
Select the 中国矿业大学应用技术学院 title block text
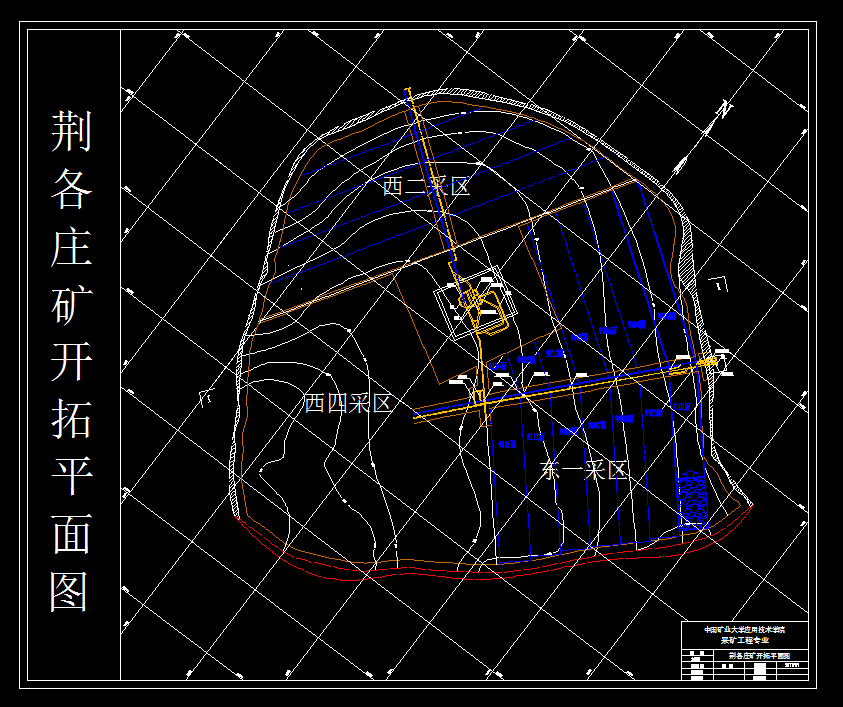pyautogui.click(x=745, y=630)
